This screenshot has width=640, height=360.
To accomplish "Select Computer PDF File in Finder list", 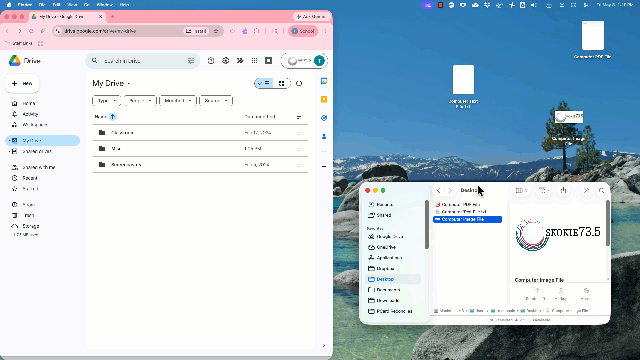I will [x=467, y=204].
